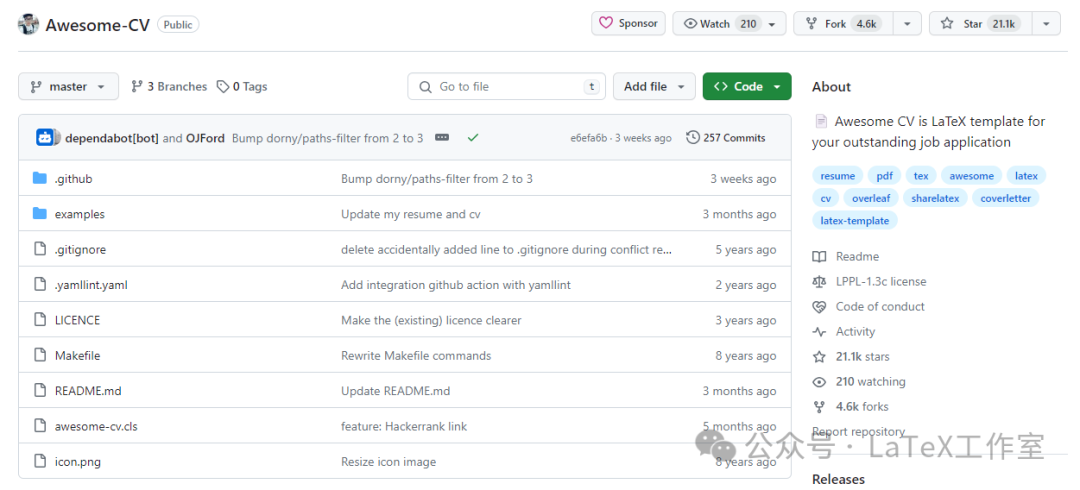1080x490 pixels.
Task: Select the coverletter topic tag
Action: (1006, 198)
